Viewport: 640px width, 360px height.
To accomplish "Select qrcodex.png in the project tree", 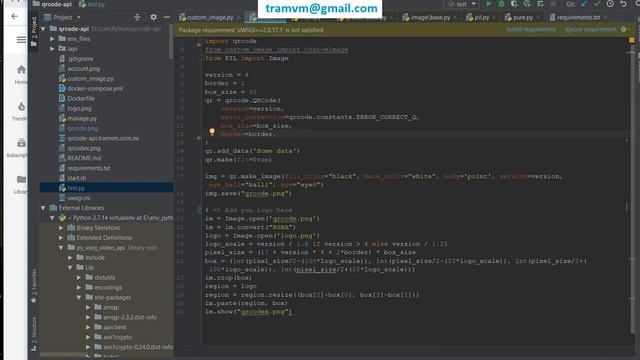I will pyautogui.click(x=80, y=148).
